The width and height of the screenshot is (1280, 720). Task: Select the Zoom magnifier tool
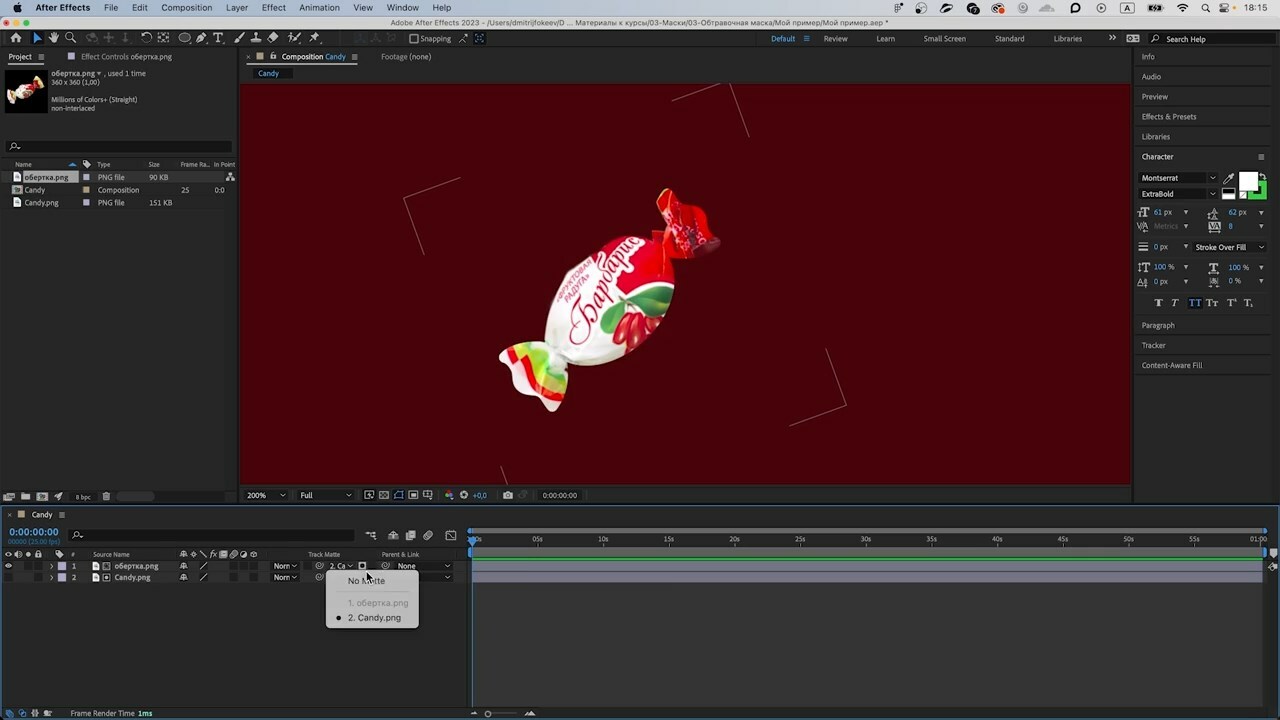pyautogui.click(x=70, y=38)
